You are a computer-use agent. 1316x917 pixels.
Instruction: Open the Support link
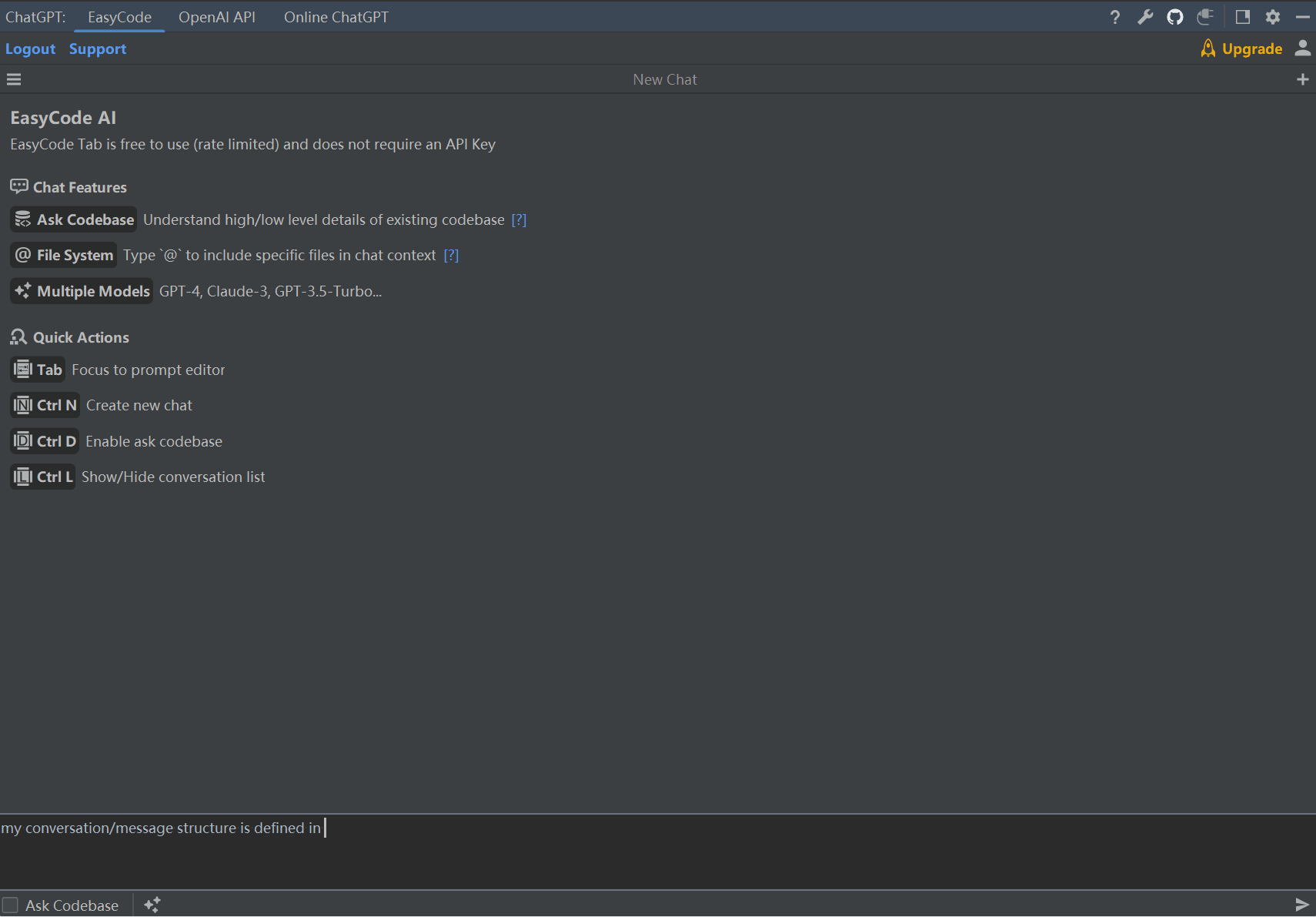(x=98, y=49)
